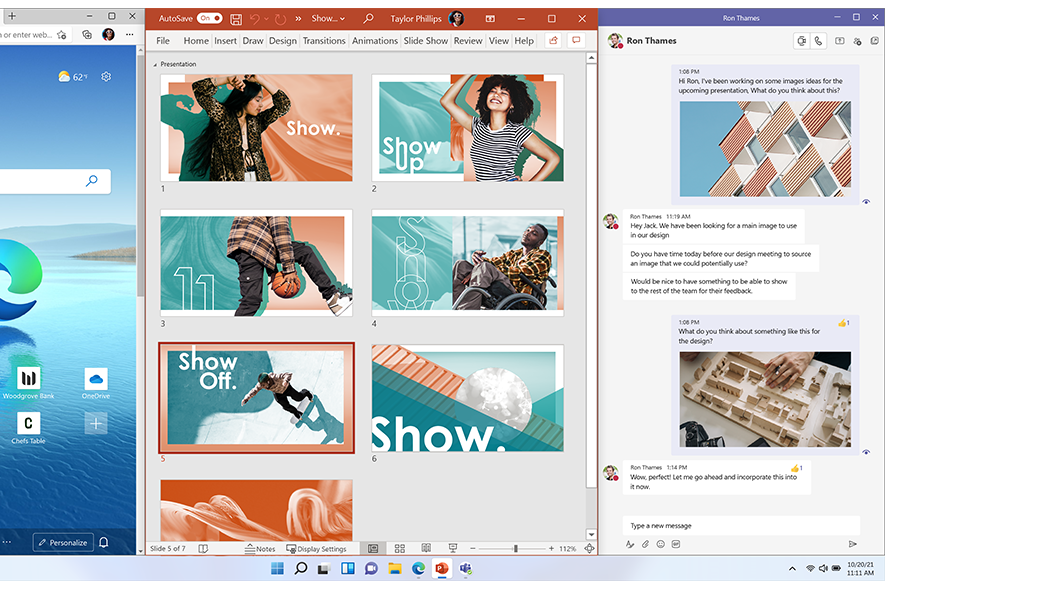
Task: Toggle the AutoSave switch off
Action: tap(209, 18)
